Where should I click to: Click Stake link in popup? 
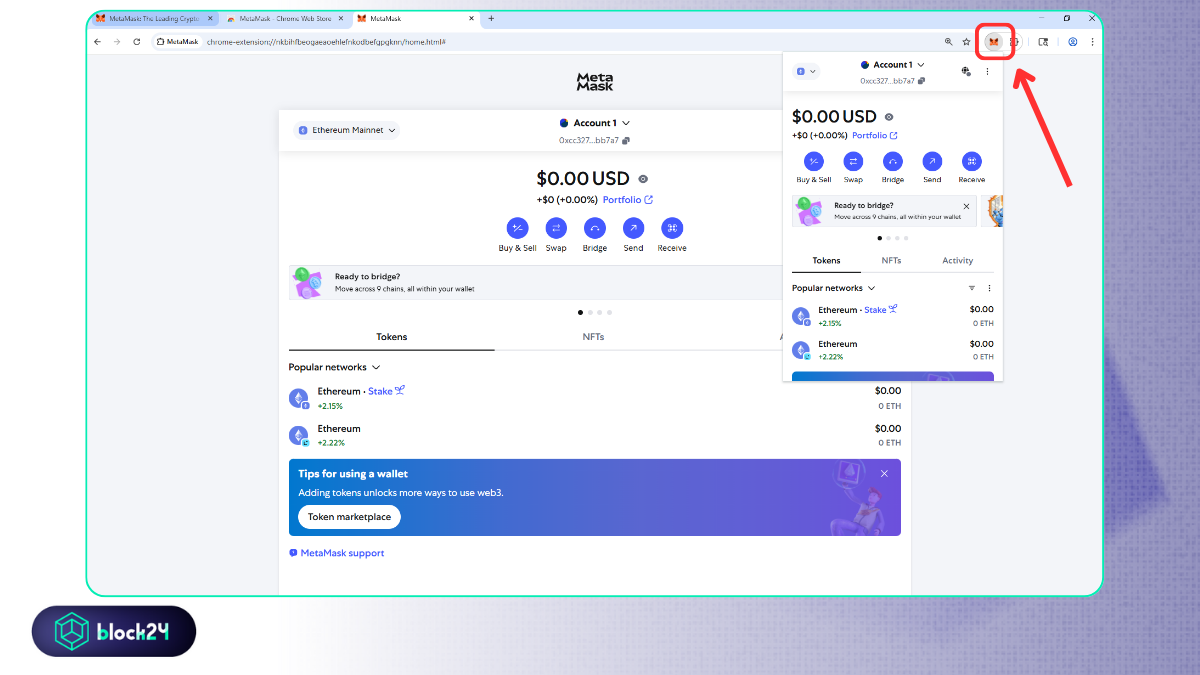[881, 310]
